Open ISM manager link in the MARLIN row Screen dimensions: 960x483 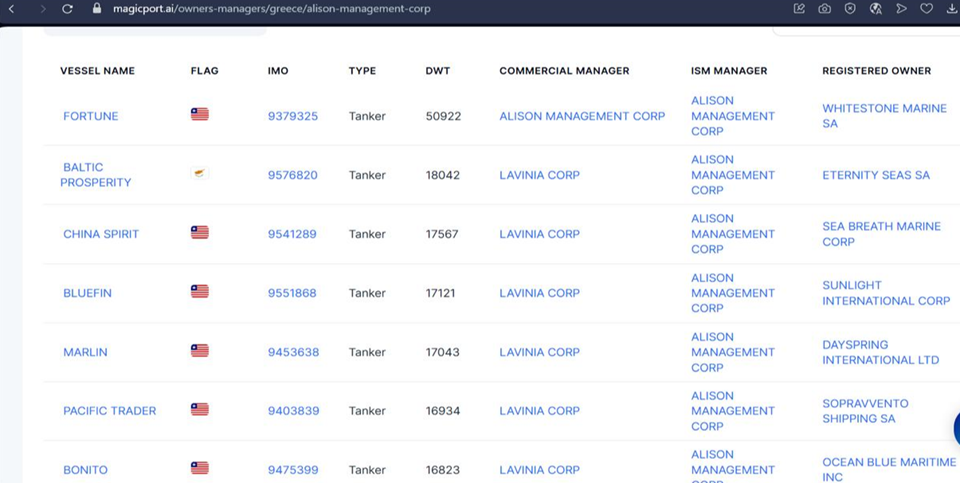click(733, 352)
